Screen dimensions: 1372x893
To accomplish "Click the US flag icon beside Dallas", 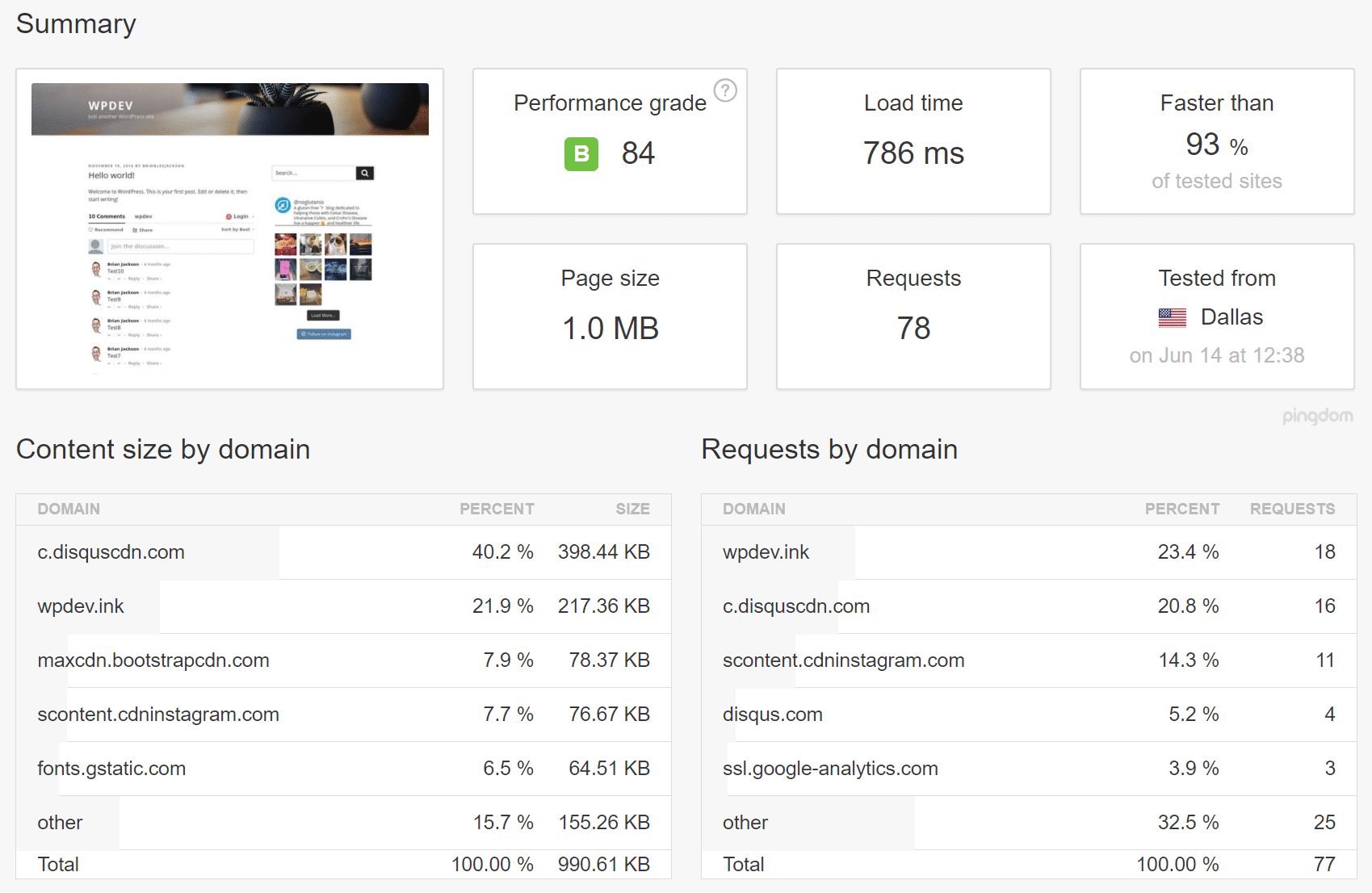I will pos(1172,317).
